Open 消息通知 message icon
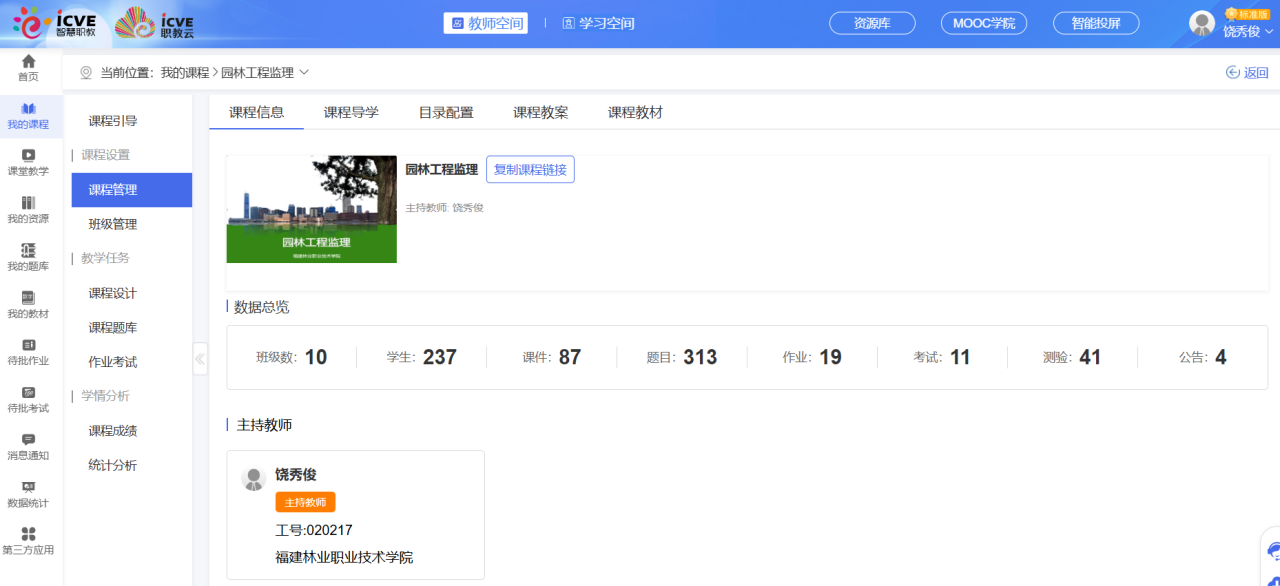1280x586 pixels. pyautogui.click(x=28, y=439)
